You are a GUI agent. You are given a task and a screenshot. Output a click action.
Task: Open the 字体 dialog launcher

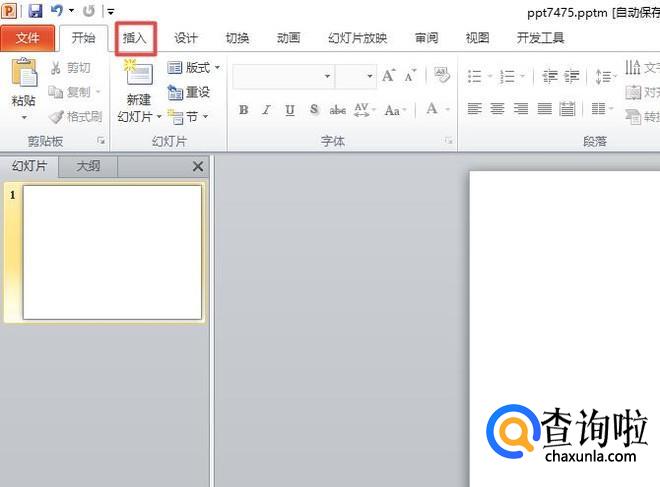(x=449, y=141)
